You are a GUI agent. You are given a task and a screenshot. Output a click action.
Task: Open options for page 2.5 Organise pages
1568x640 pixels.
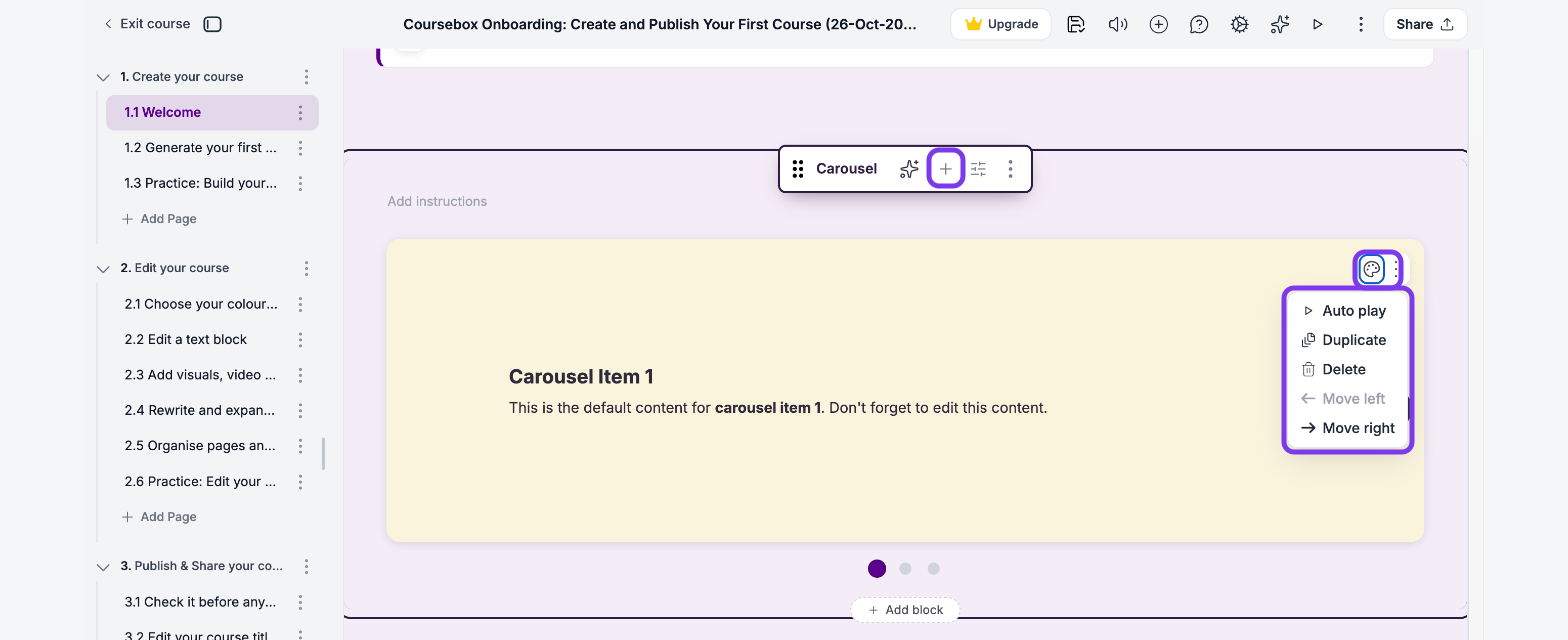pos(300,446)
